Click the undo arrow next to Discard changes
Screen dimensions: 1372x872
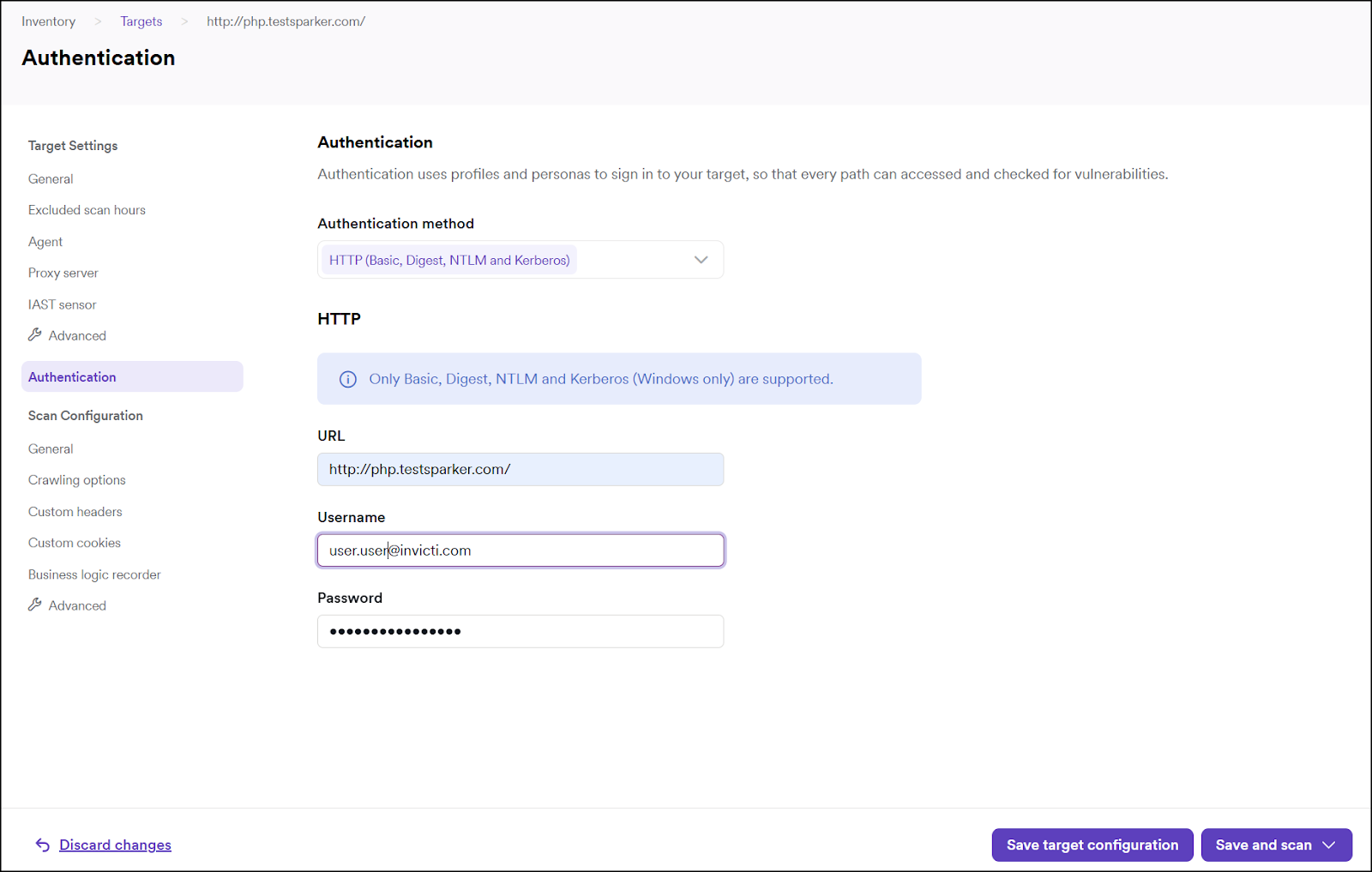click(42, 845)
